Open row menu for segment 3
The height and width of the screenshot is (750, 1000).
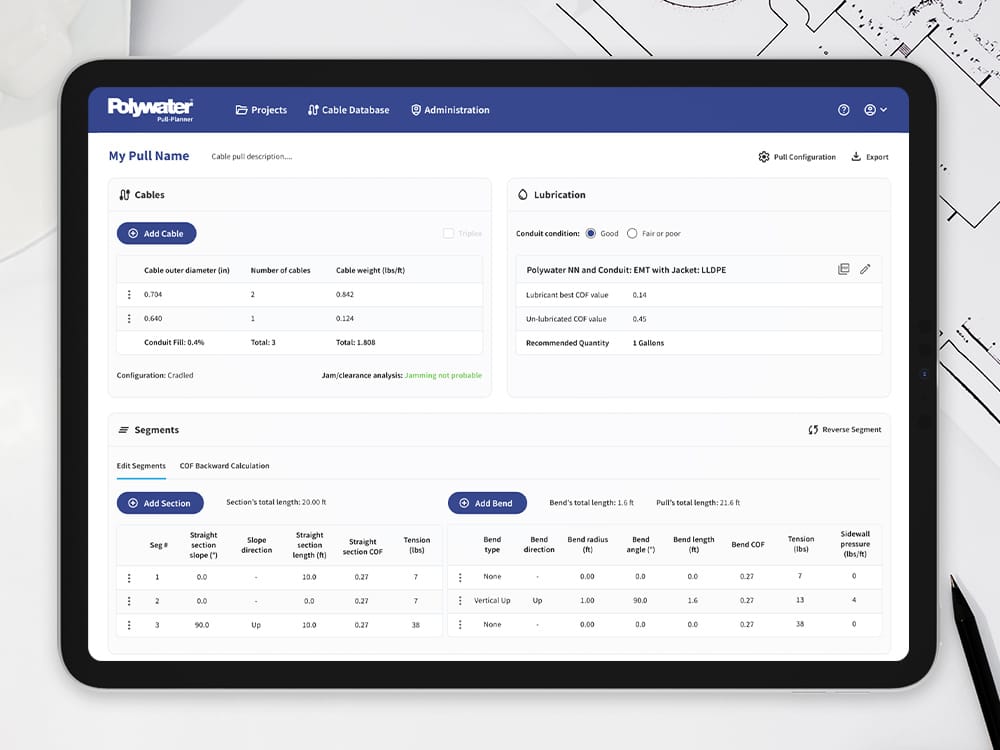coord(129,626)
